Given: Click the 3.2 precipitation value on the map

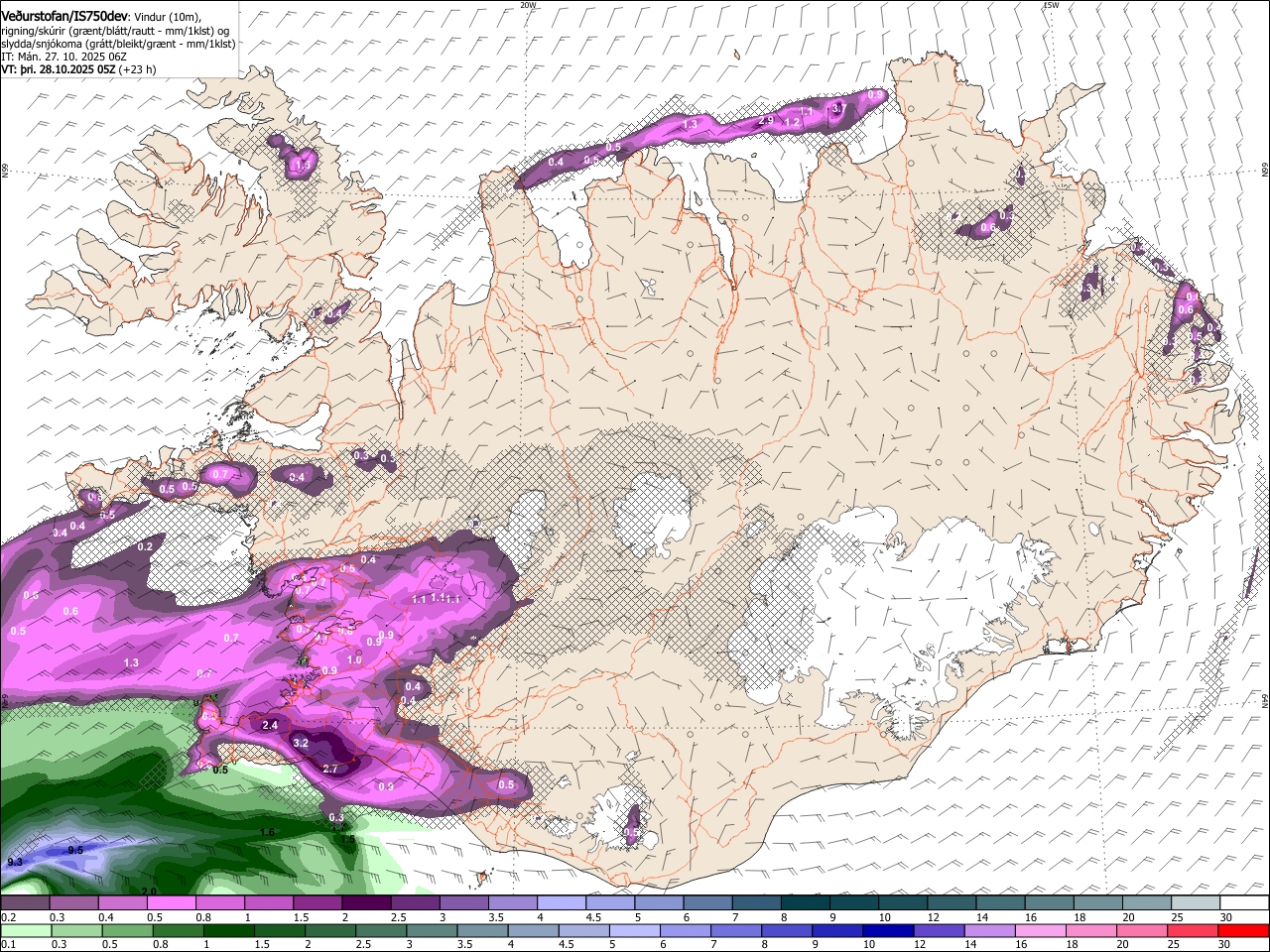Looking at the screenshot, I should pyautogui.click(x=302, y=743).
